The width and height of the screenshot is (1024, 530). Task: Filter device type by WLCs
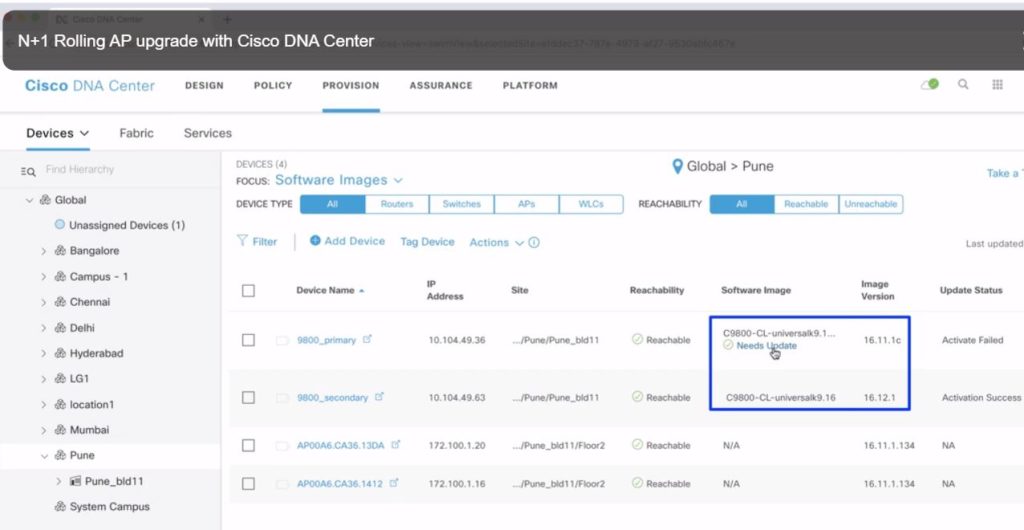click(590, 204)
